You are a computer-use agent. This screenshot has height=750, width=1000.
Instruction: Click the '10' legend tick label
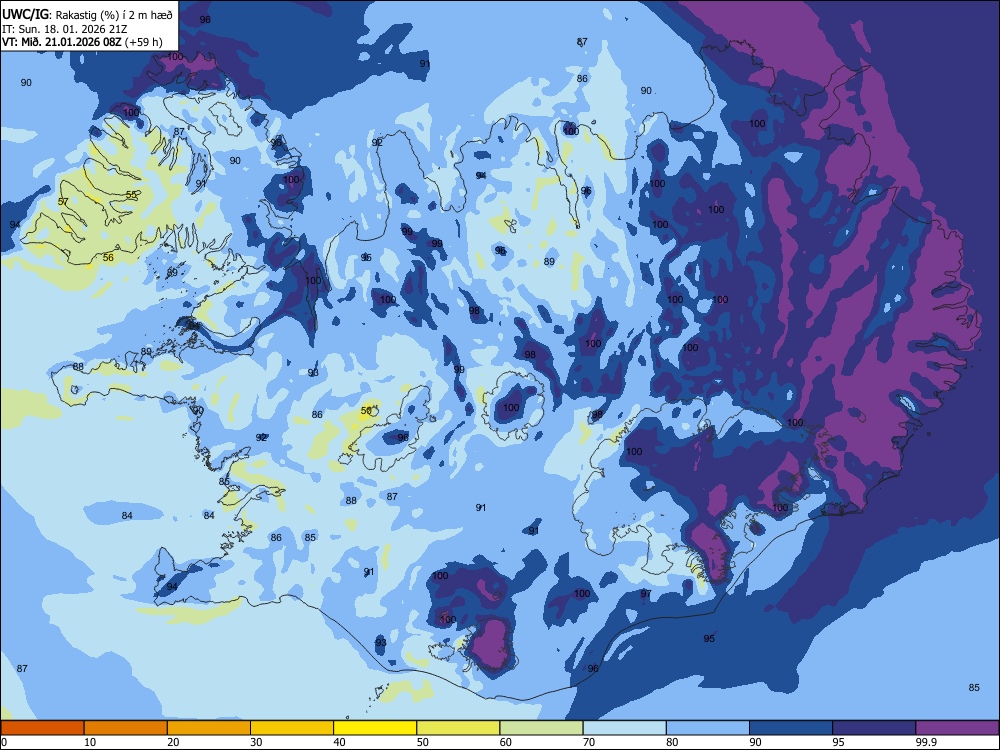90,742
